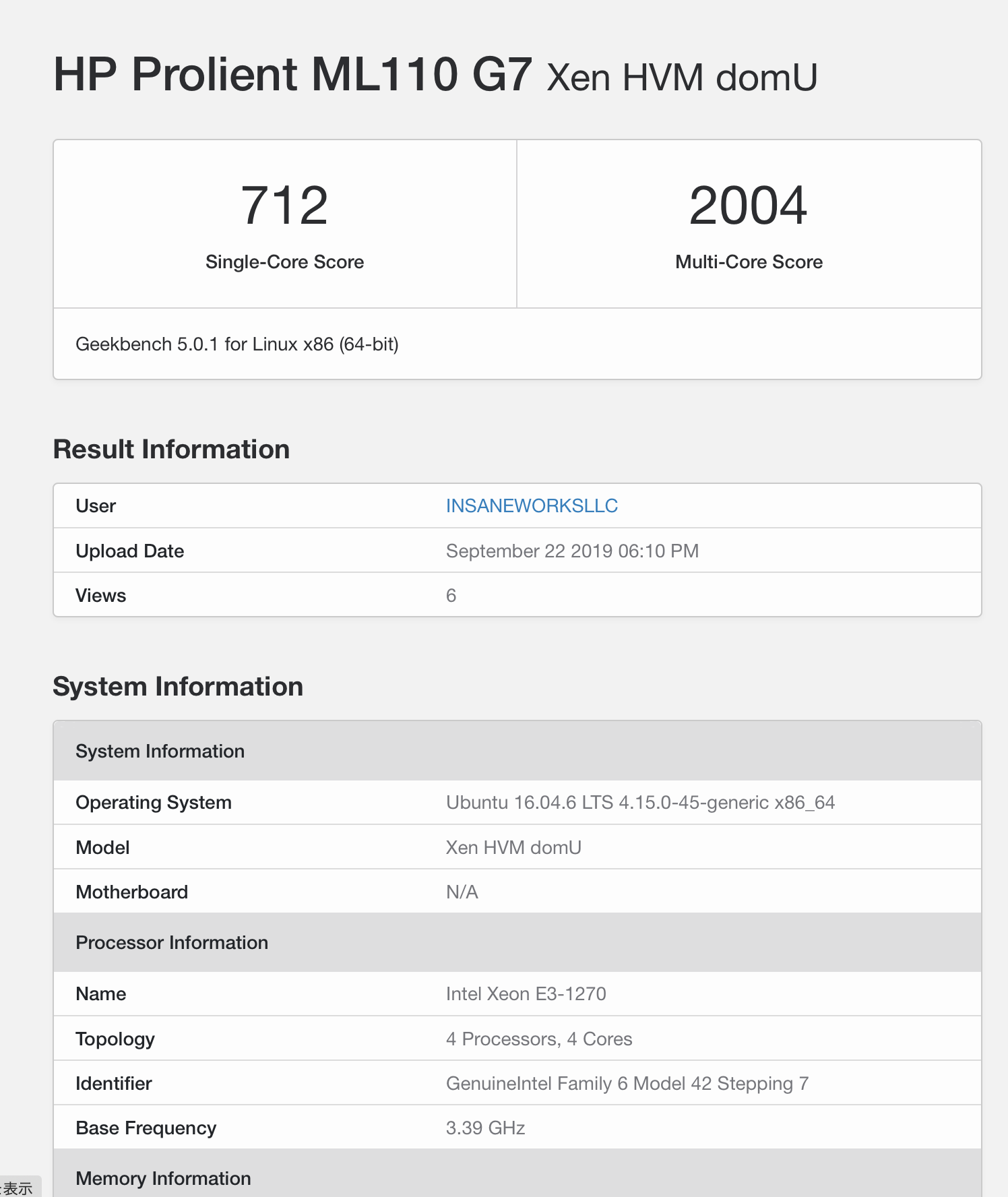Click the 表示 label at the bottom-left corner
Image resolution: width=1008 pixels, height=1197 pixels.
(x=18, y=1188)
